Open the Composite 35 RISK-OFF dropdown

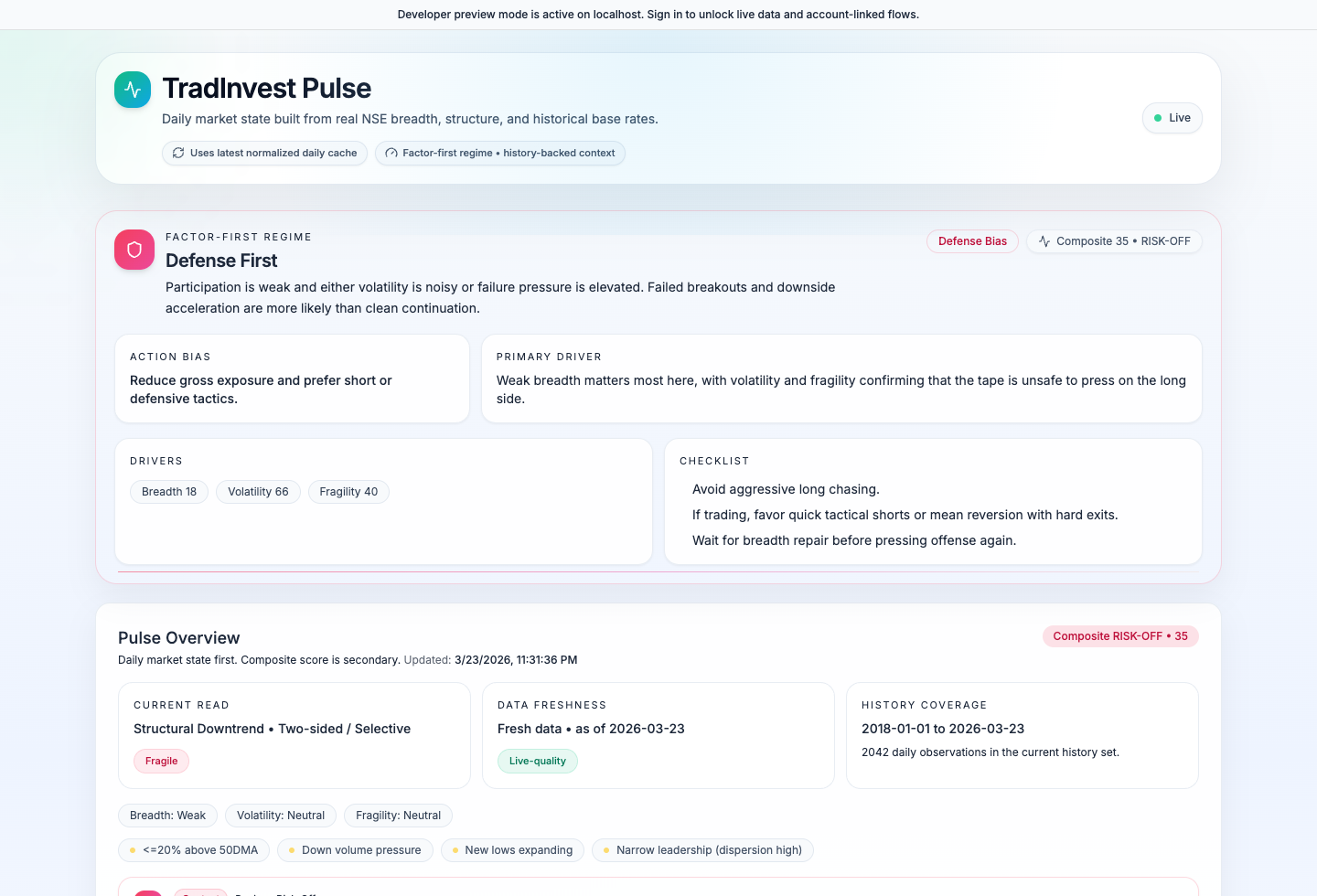1114,240
